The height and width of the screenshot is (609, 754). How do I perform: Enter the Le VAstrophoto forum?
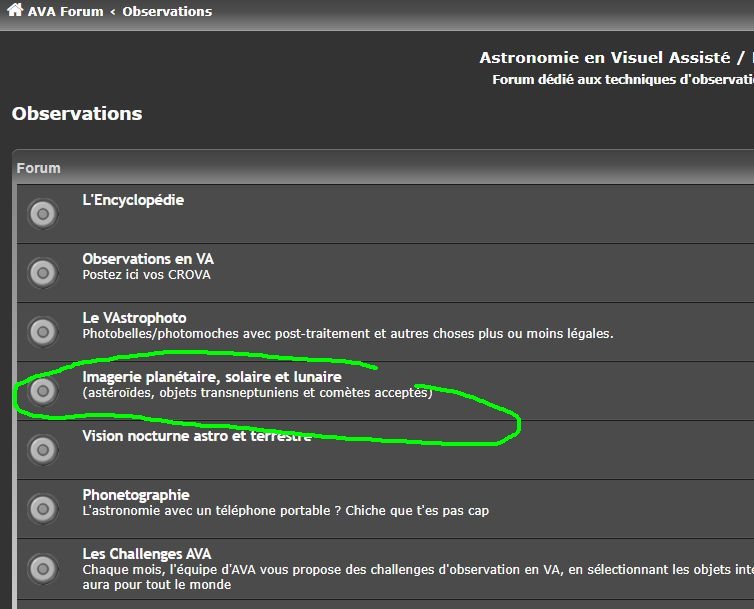pyautogui.click(x=134, y=318)
